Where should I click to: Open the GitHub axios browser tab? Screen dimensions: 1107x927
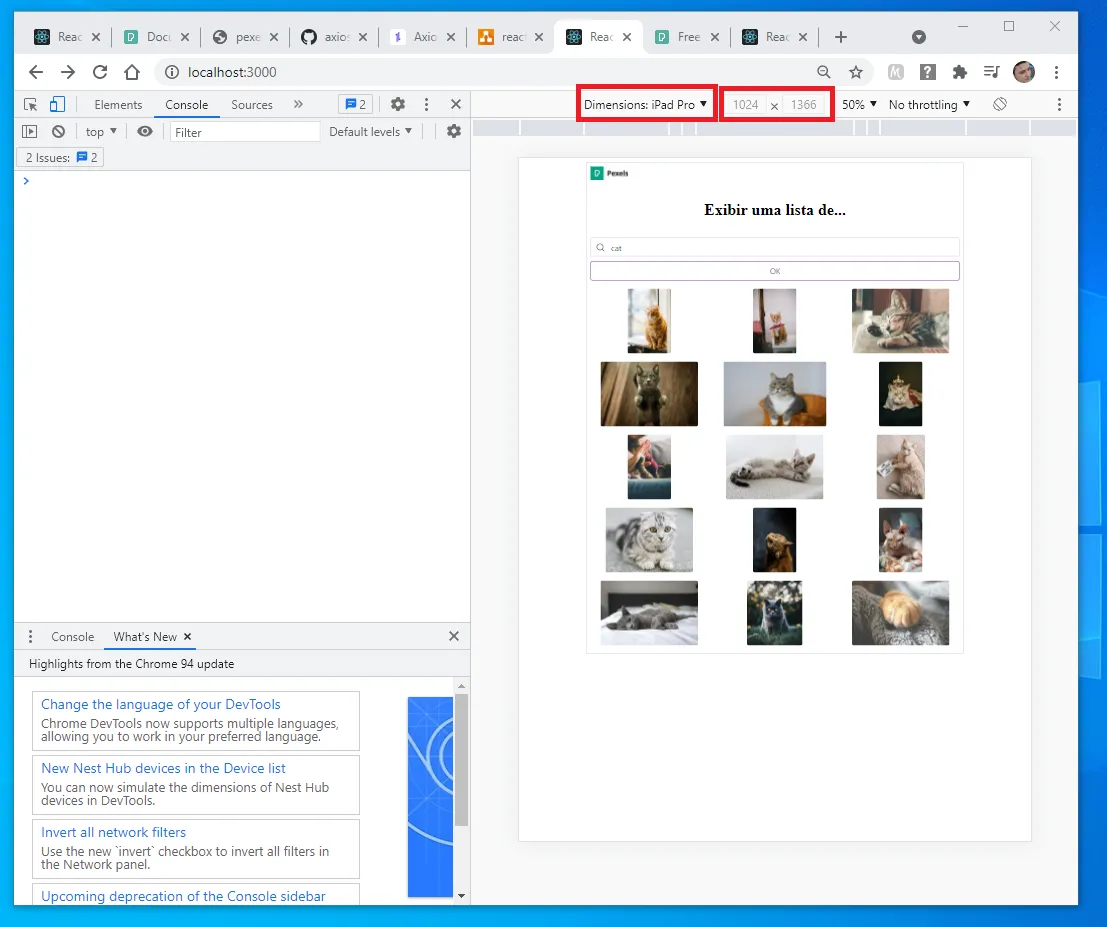[334, 37]
